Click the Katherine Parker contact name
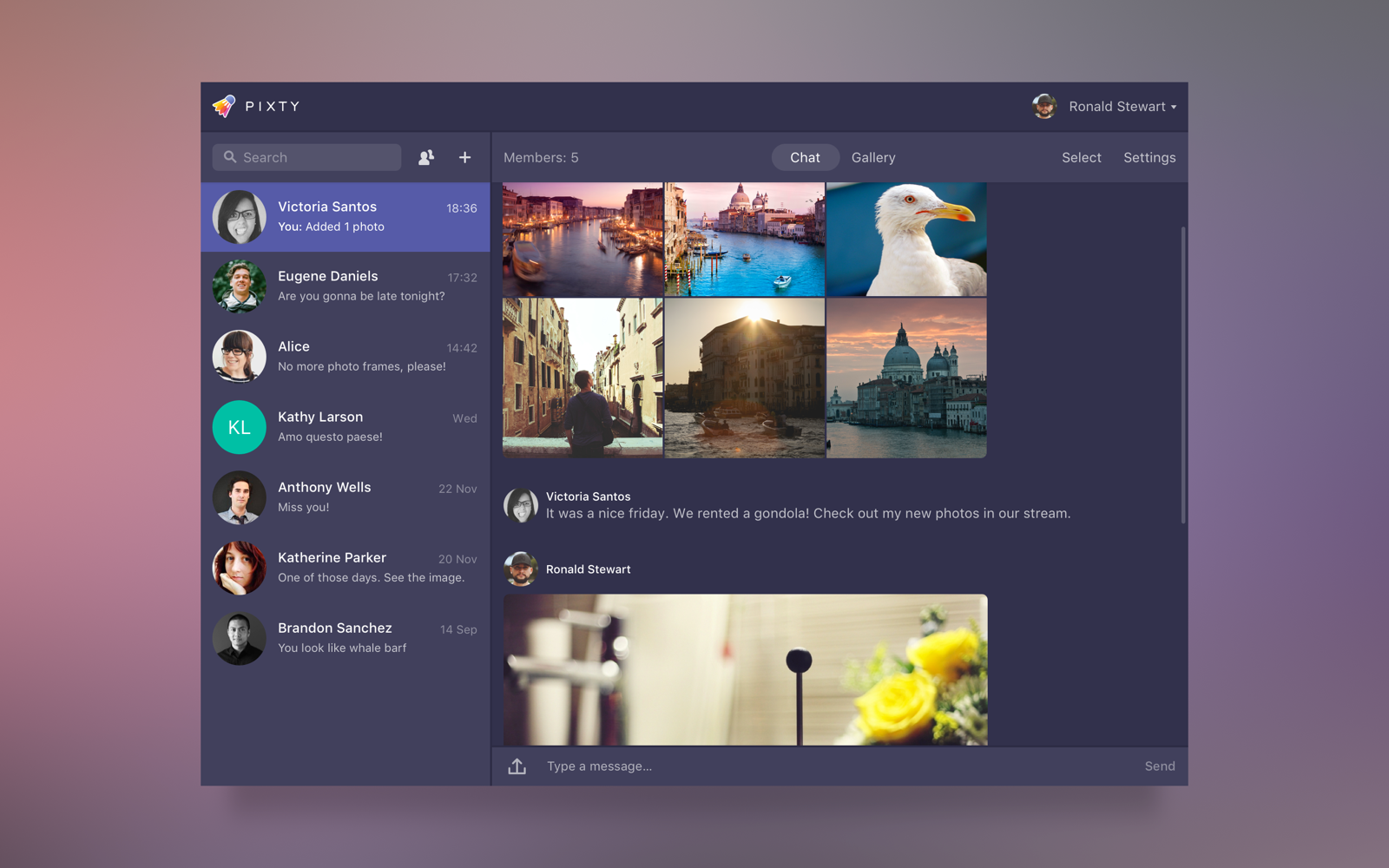 [332, 557]
